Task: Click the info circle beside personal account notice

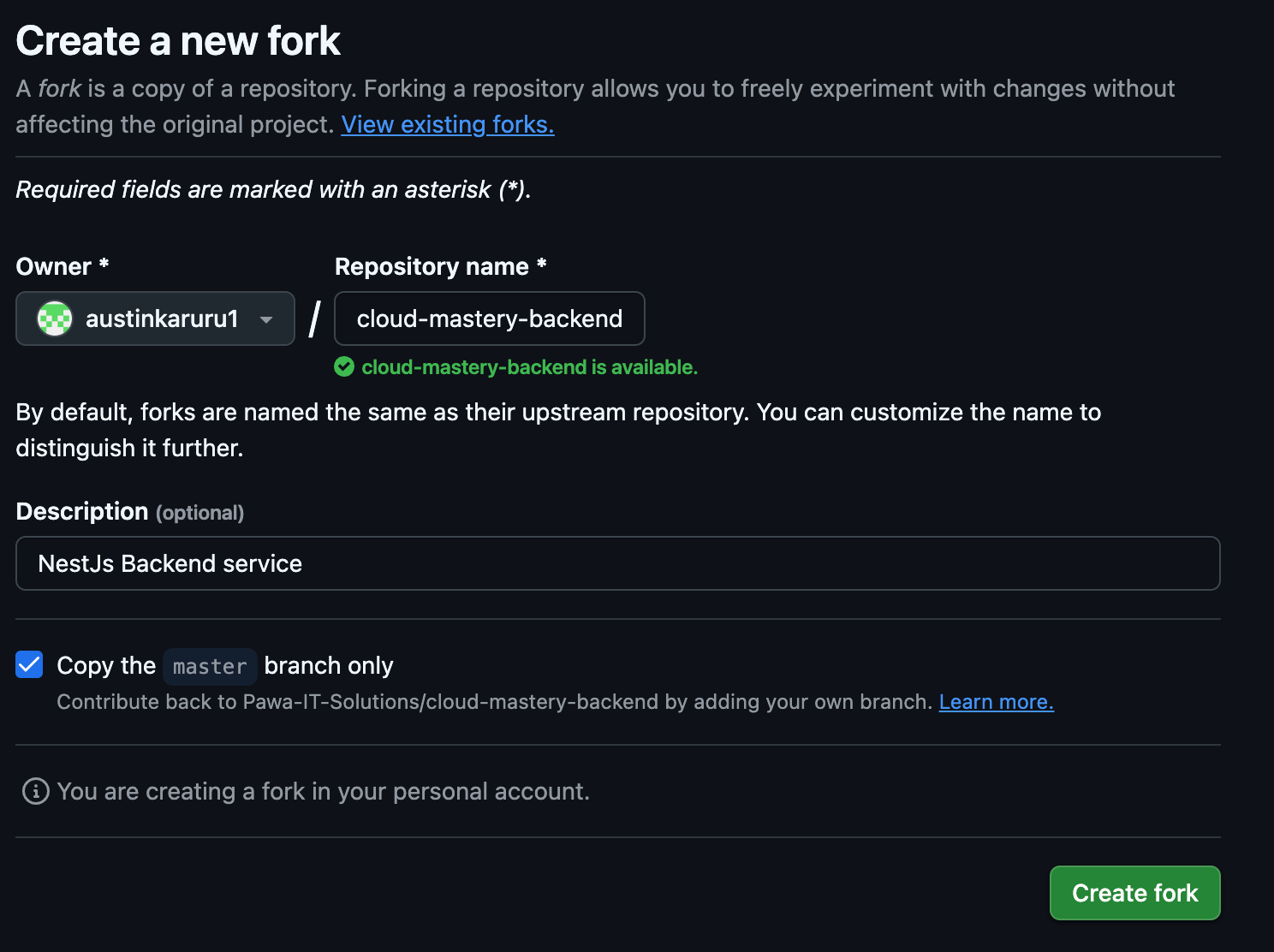Action: click(x=34, y=791)
